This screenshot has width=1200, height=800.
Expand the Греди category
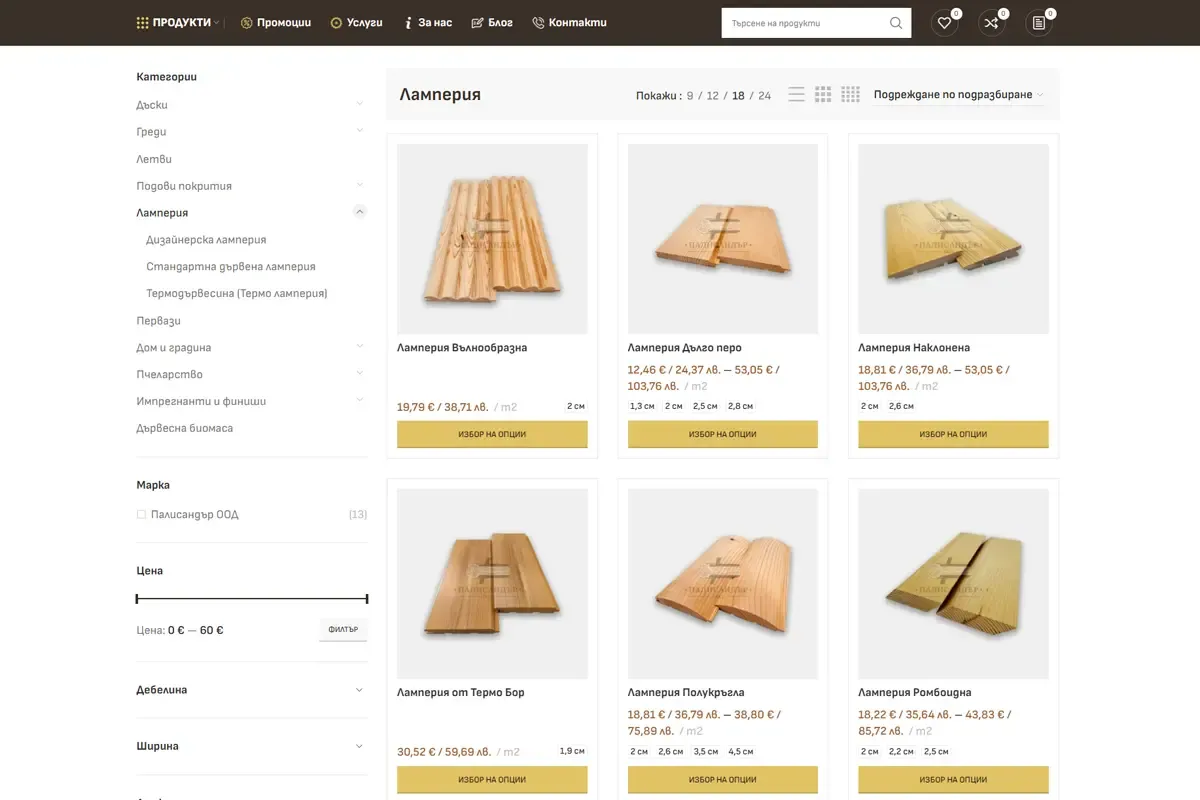tap(360, 131)
